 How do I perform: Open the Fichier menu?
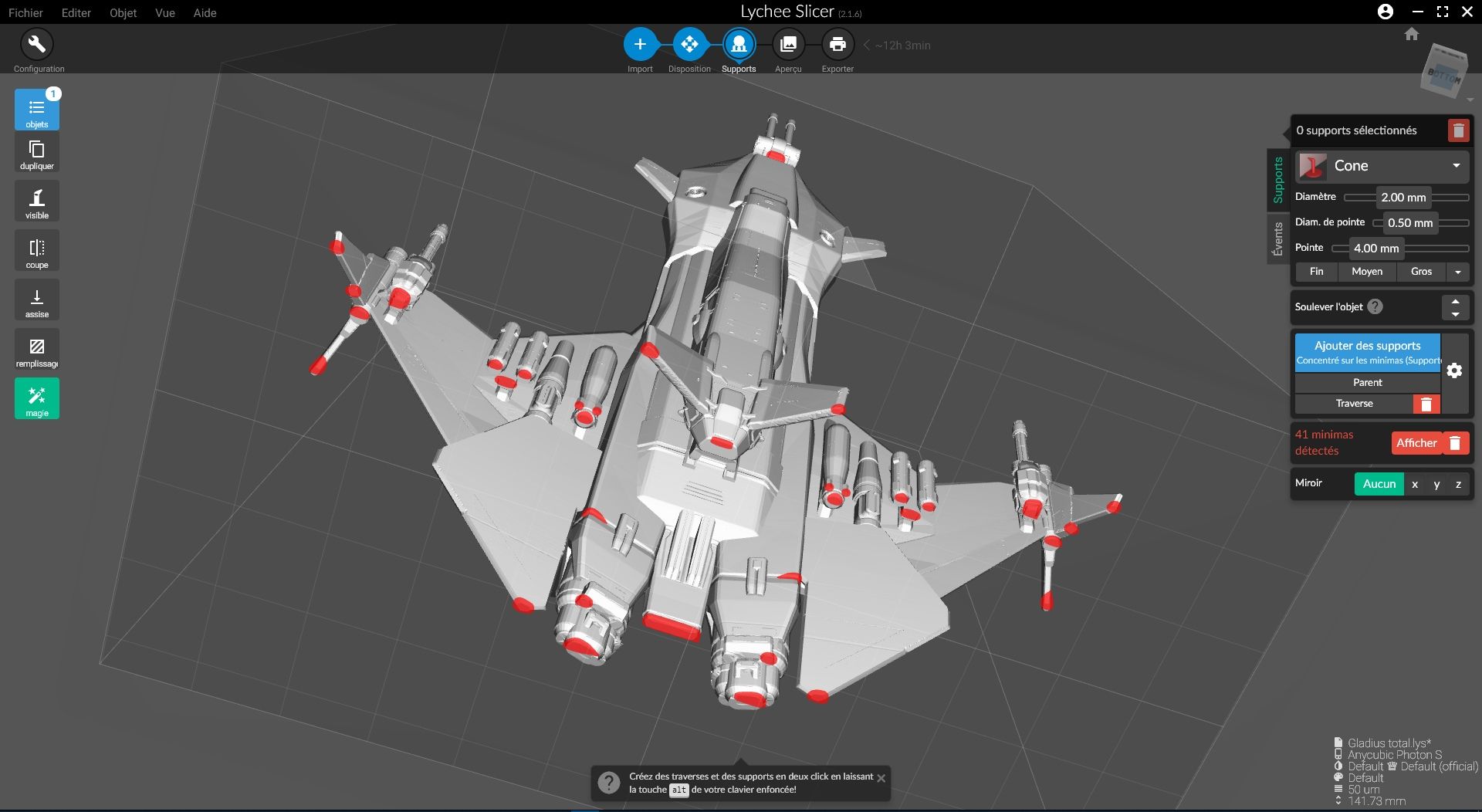(x=25, y=13)
